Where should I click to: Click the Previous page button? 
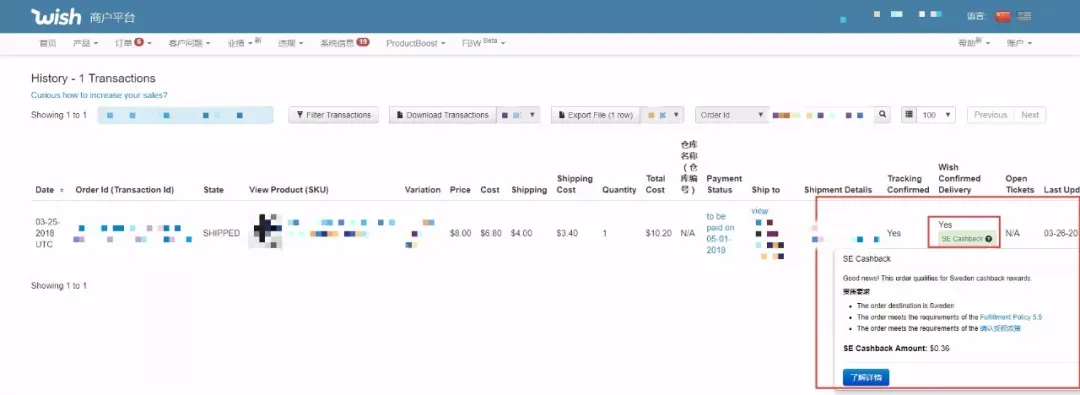pyautogui.click(x=990, y=115)
